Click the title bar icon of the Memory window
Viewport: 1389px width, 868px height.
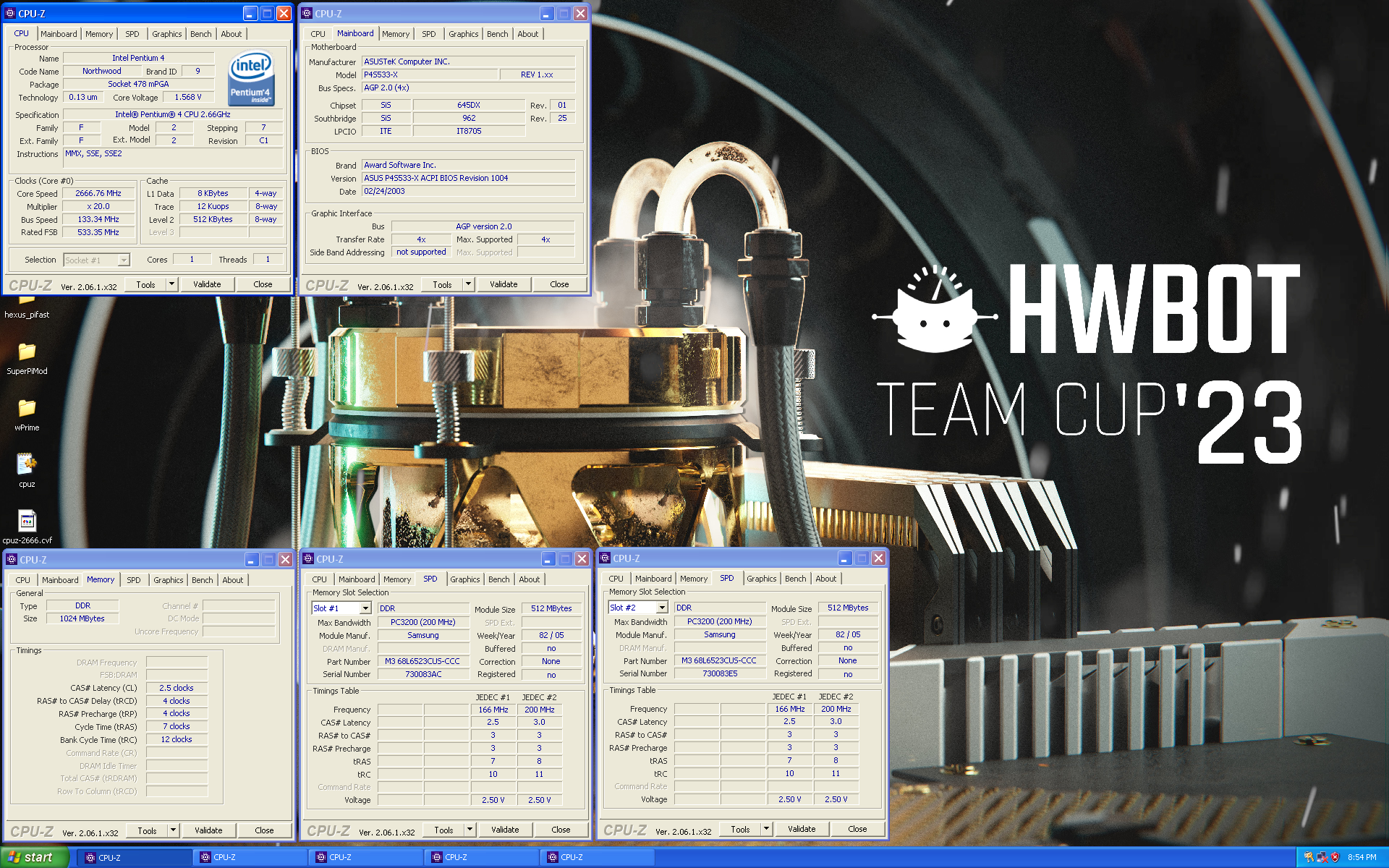point(12,559)
